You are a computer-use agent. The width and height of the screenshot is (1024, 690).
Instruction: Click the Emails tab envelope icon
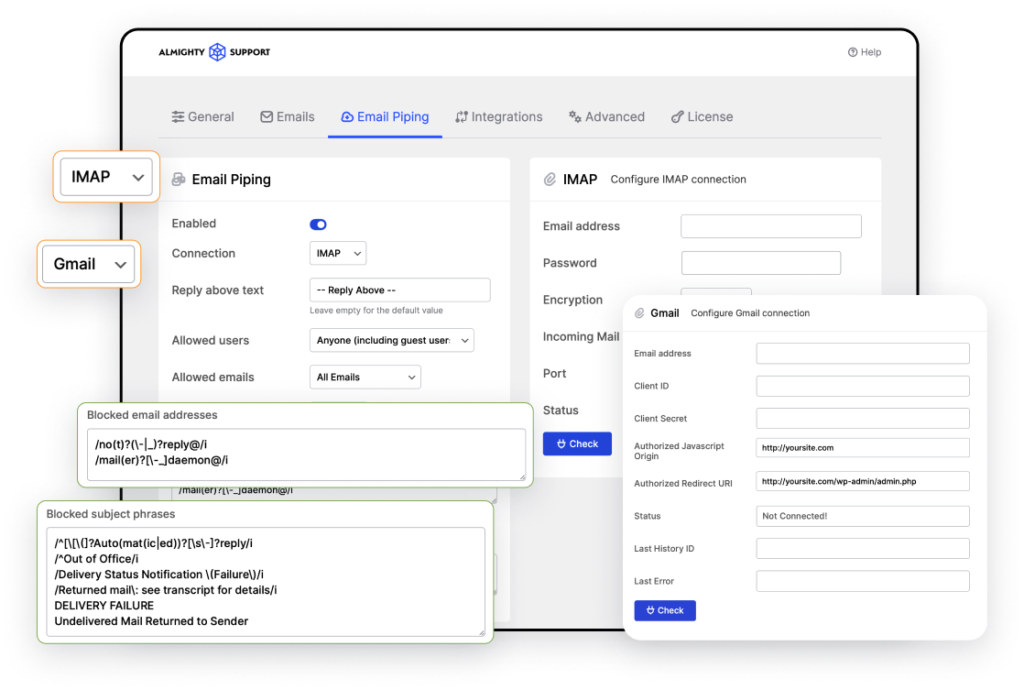(x=266, y=117)
